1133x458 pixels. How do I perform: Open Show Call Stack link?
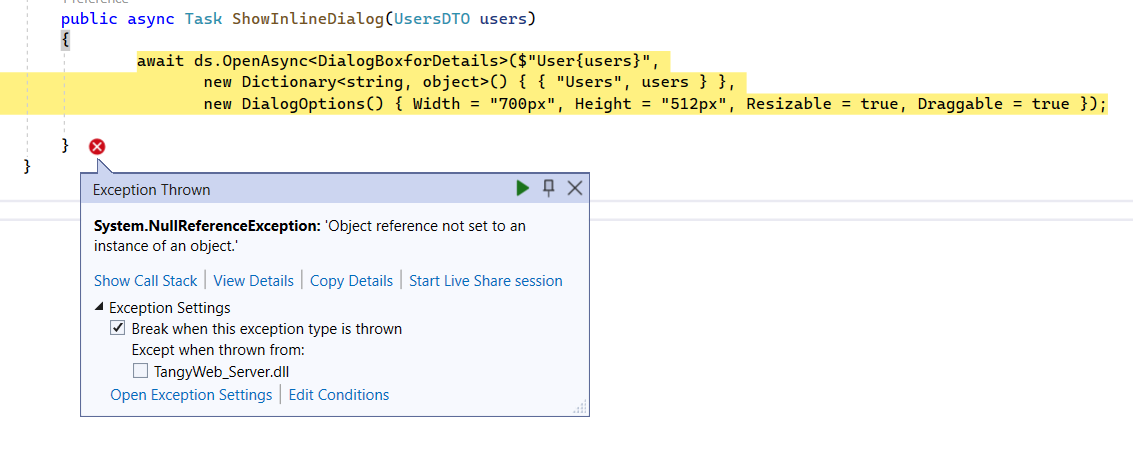[145, 281]
